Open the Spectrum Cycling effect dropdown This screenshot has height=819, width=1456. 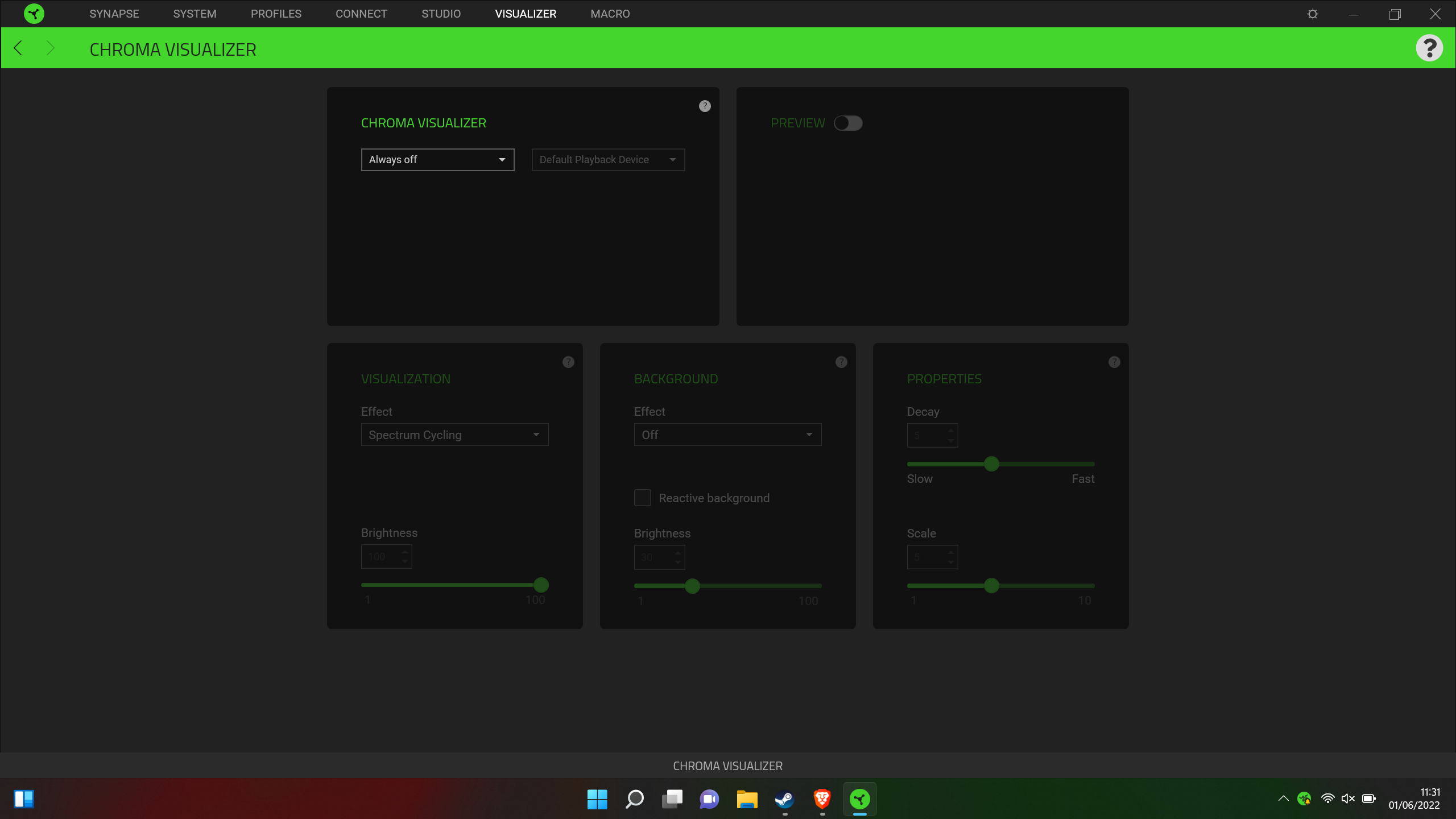coord(454,435)
